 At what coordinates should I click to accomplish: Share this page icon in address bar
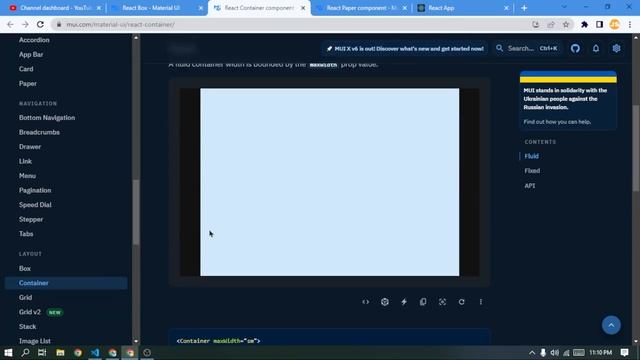[x=551, y=24]
